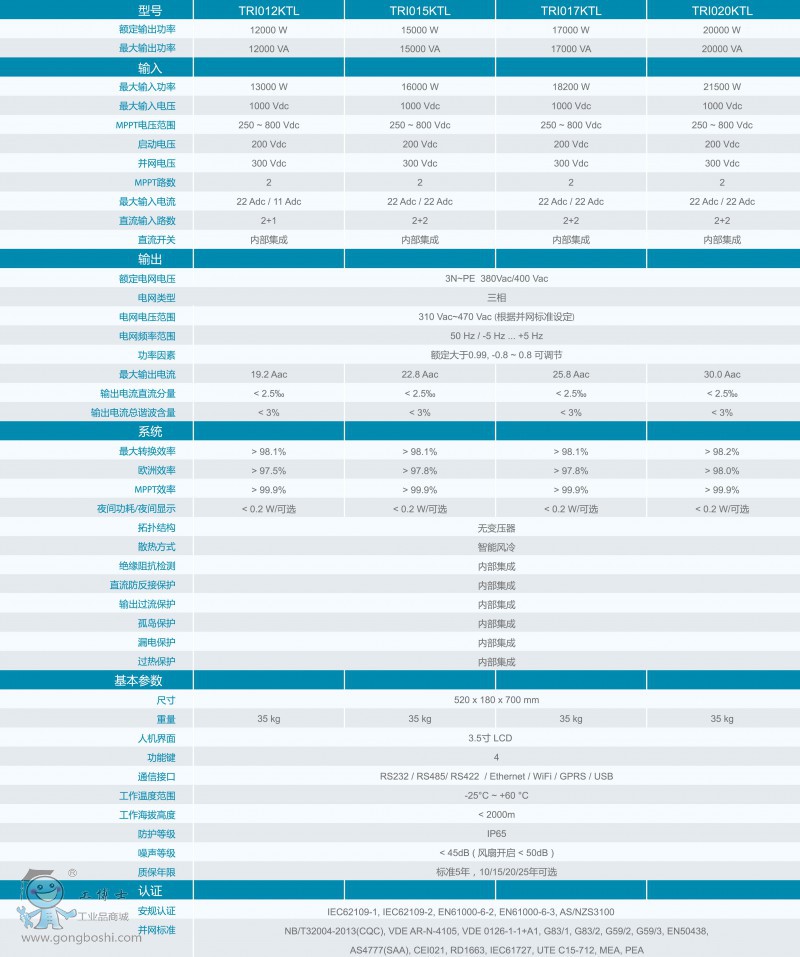Image resolution: width=800 pixels, height=957 pixels.
Task: Click the 3.5寸 LCD interface value
Action: click(496, 738)
